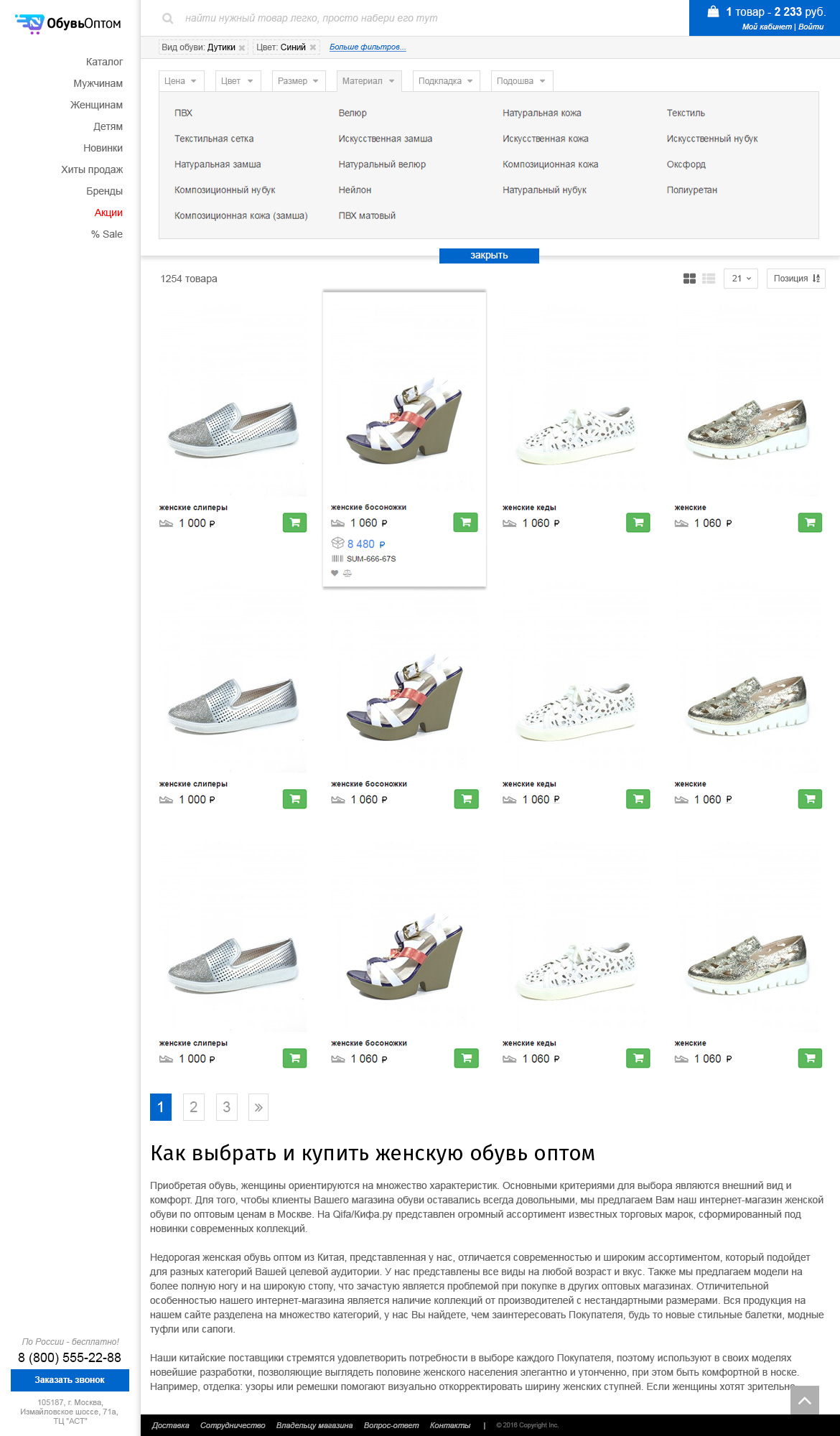Image resolution: width=840 pixels, height=1436 pixels.
Task: Open the items-per-page 21 dropdown
Action: [741, 279]
